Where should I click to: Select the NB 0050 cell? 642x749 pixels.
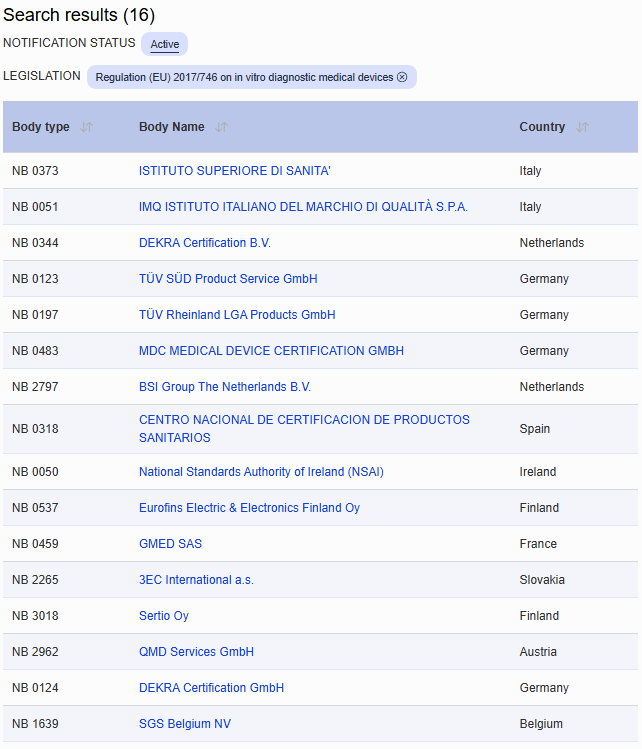coord(35,472)
